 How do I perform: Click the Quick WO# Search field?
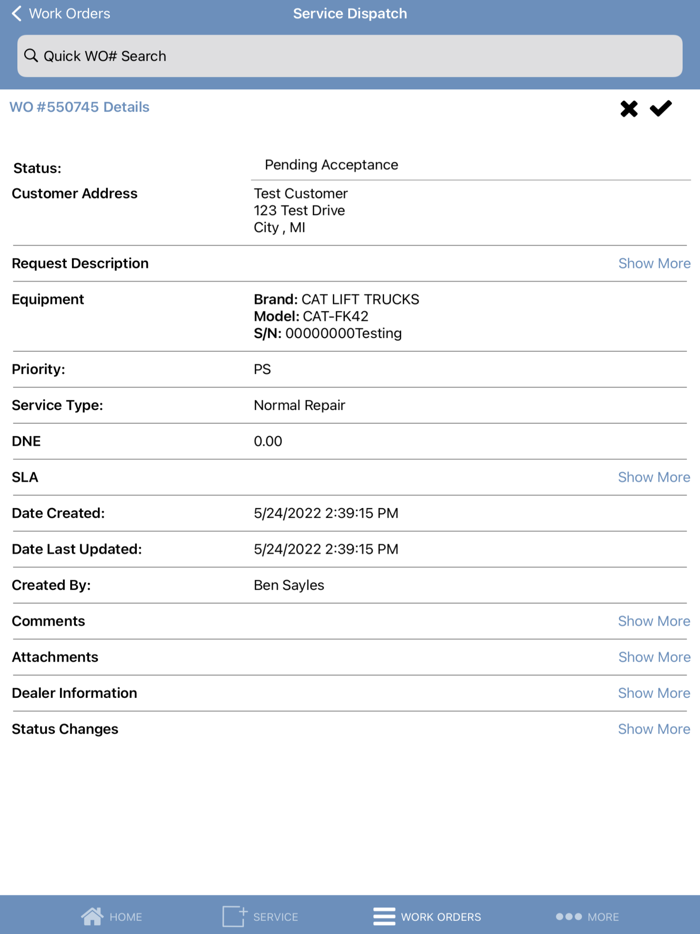click(350, 56)
